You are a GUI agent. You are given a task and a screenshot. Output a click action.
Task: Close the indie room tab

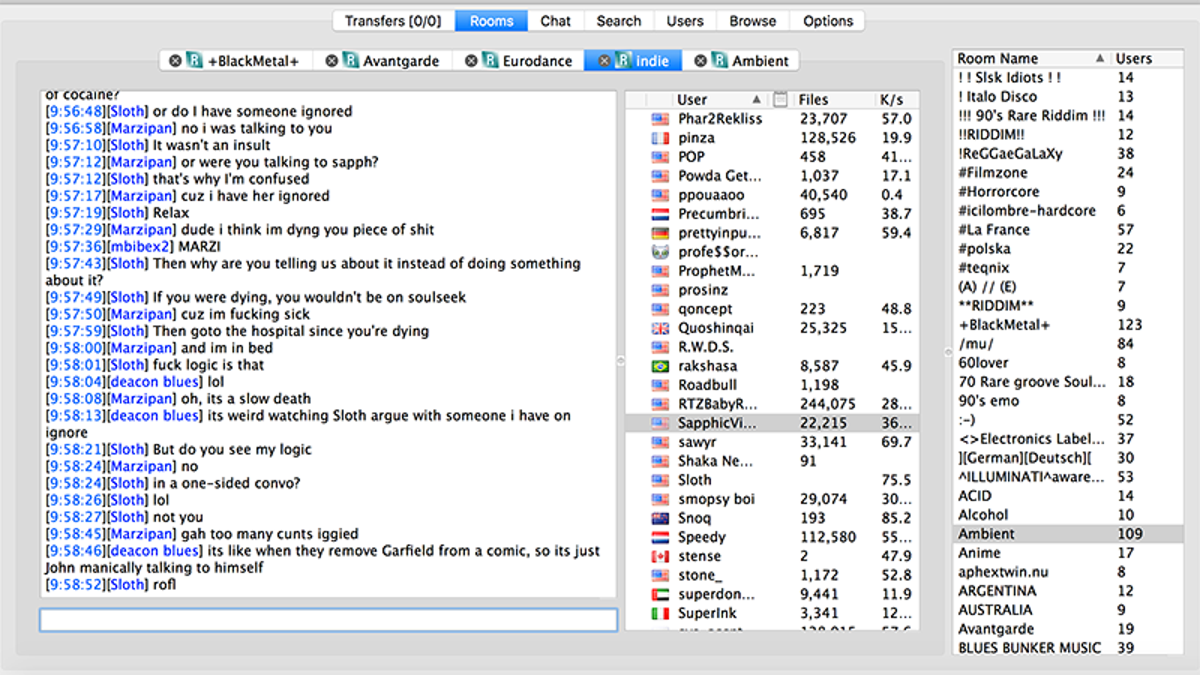(x=604, y=61)
